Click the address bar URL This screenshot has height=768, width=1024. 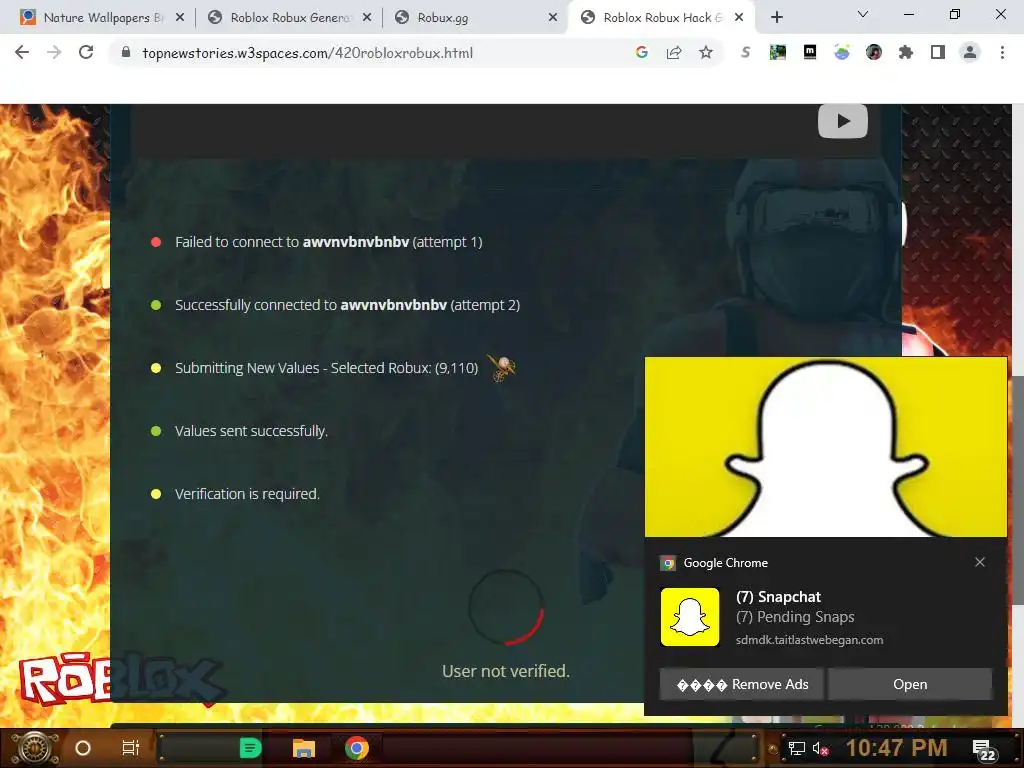pos(308,53)
